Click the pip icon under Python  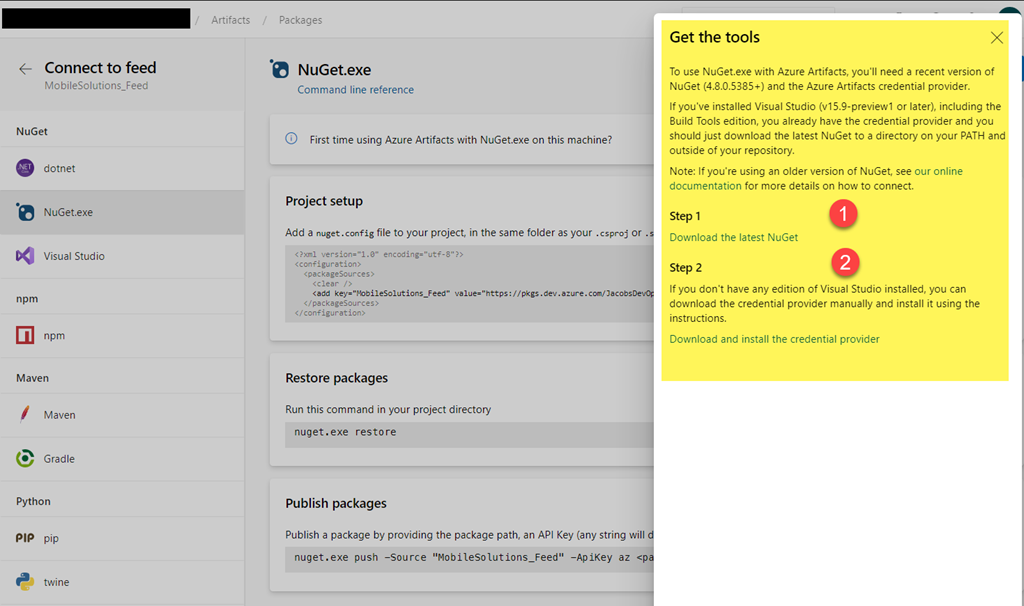pyautogui.click(x=25, y=538)
